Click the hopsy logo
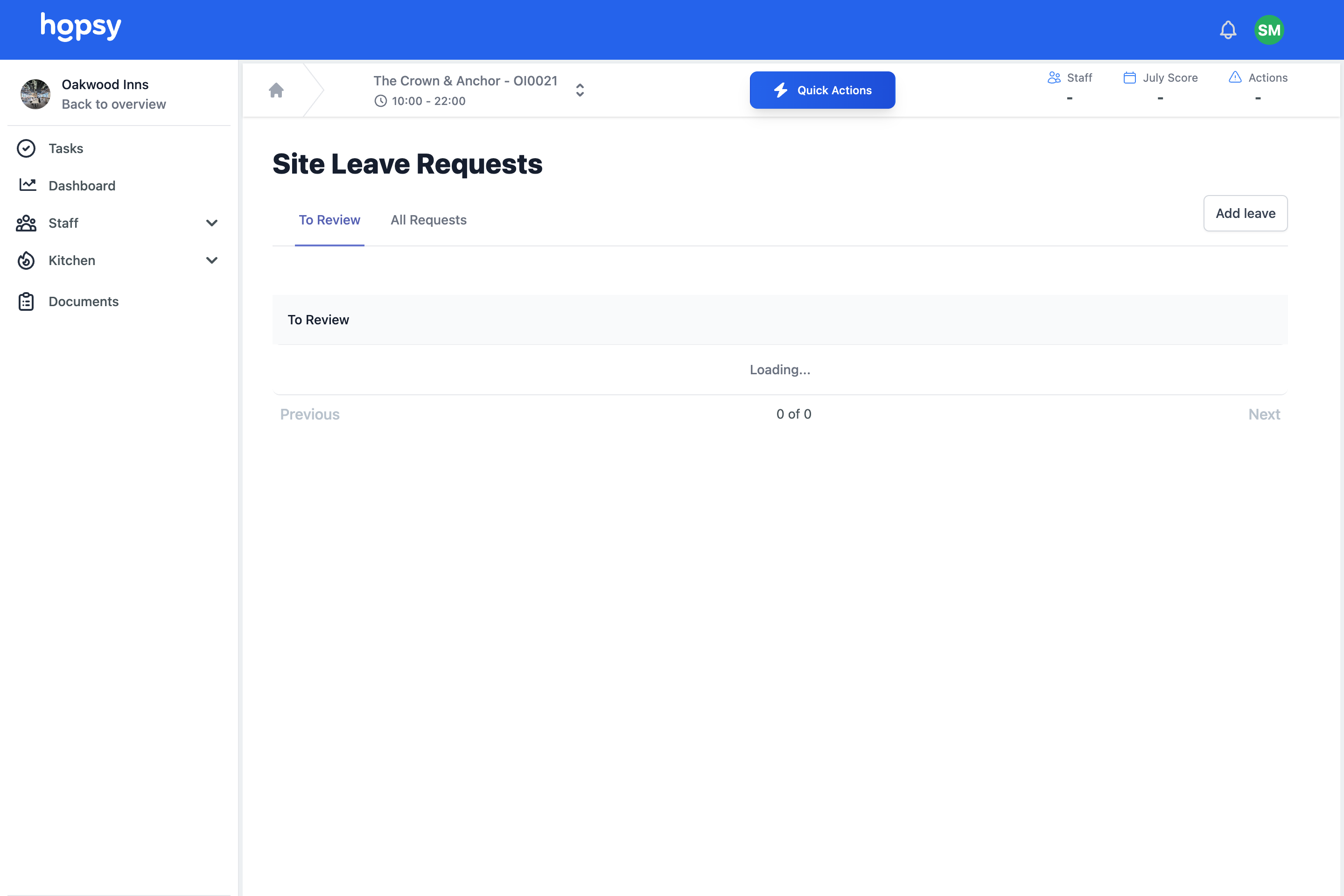Screen dimensions: 1344x896 tap(81, 27)
